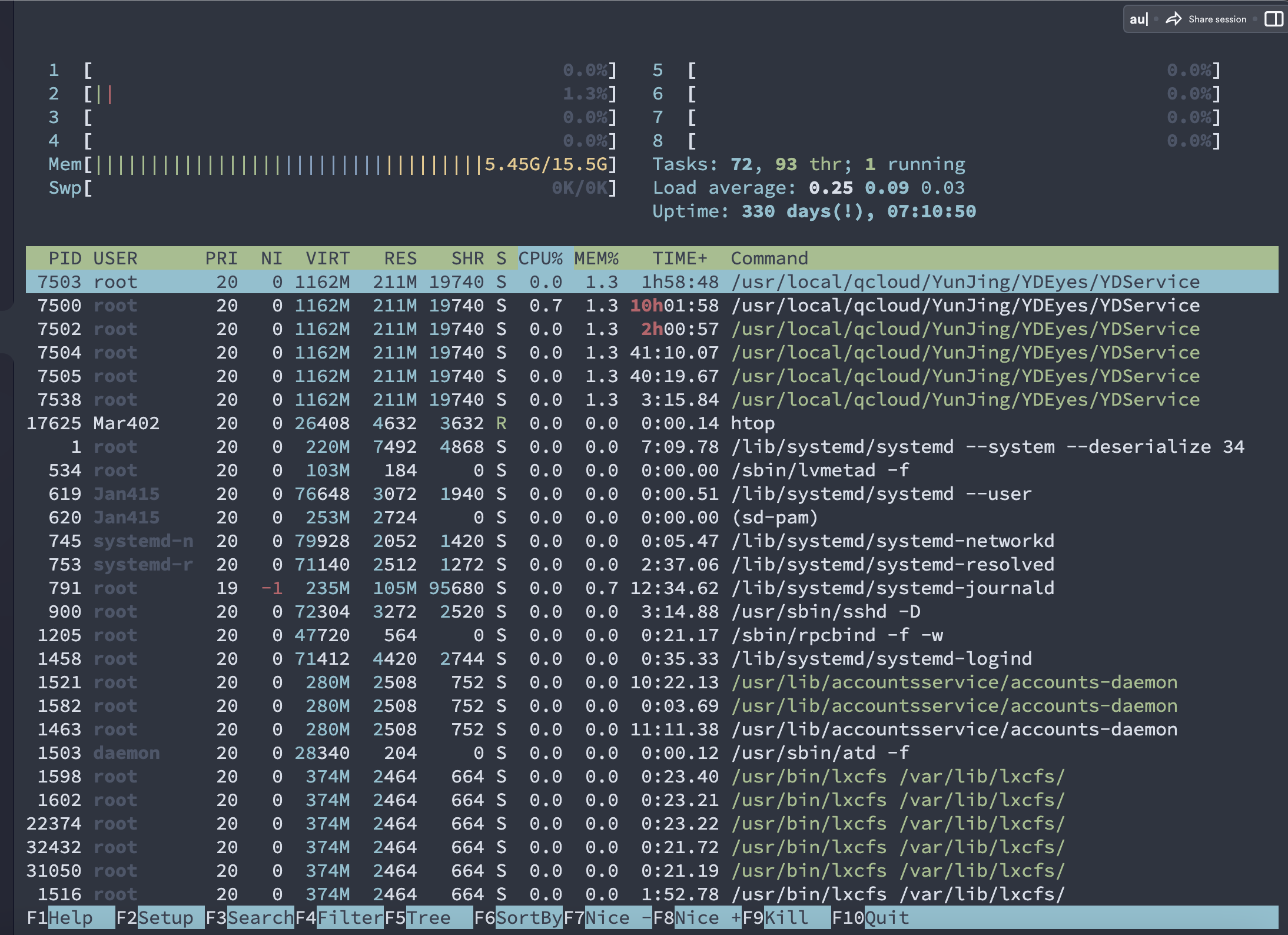Open the F6 SortBy menu
This screenshot has height=935, width=1288.
(x=518, y=917)
